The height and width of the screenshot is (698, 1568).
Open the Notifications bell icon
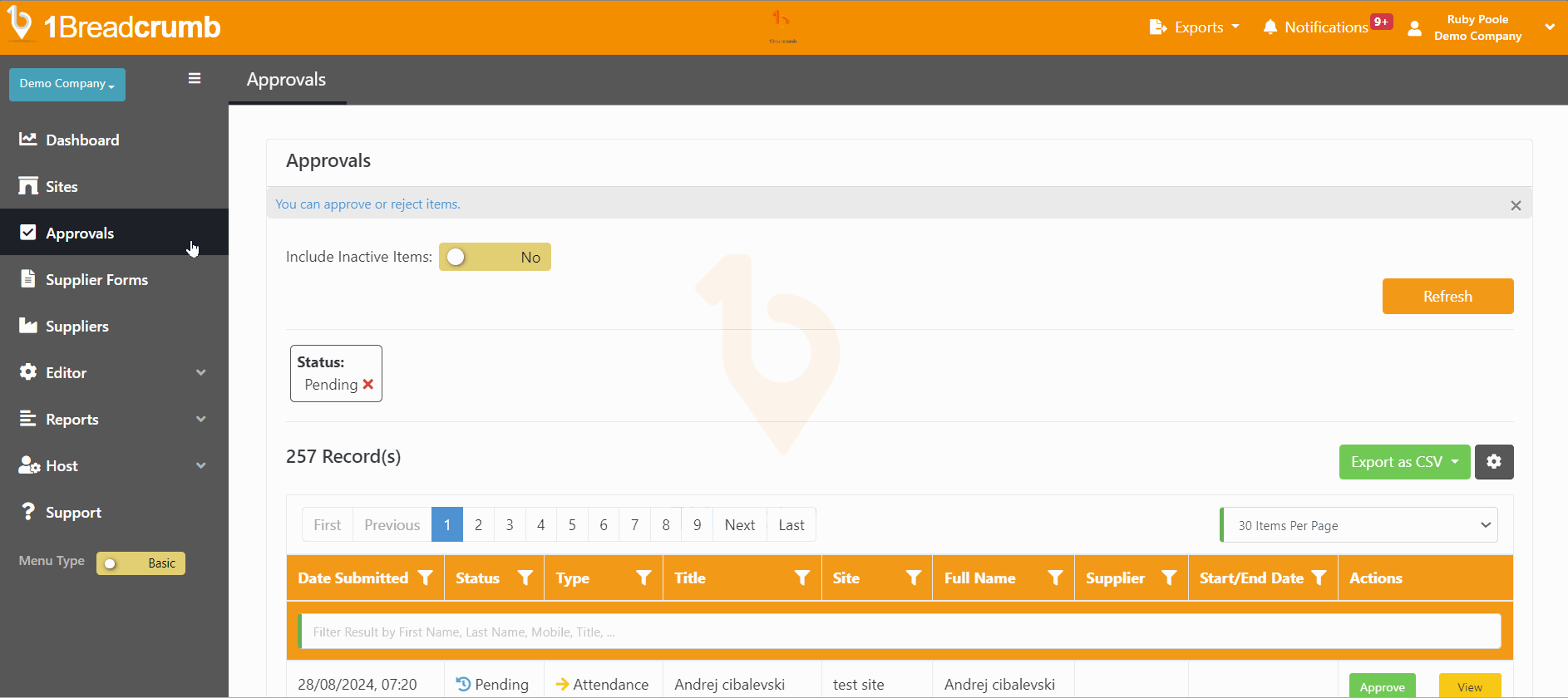coord(1270,27)
